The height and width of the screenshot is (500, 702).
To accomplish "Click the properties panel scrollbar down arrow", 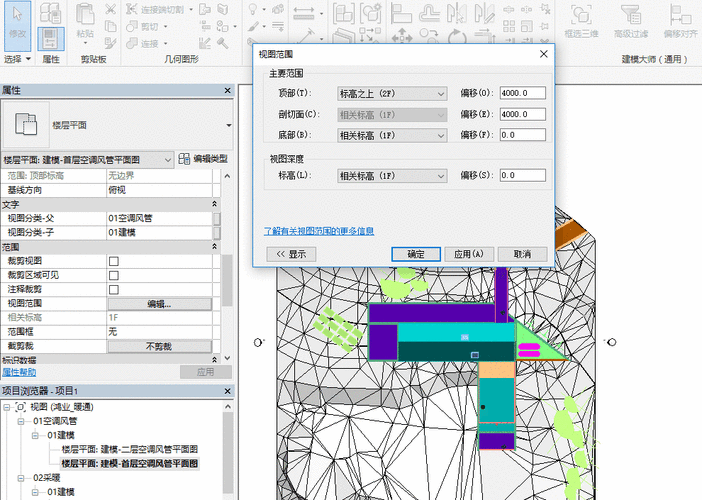I will coord(227,358).
